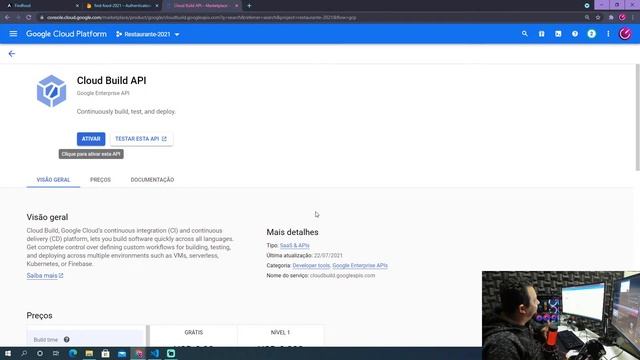
Task: Open Windows taskbar search
Action: (x=24, y=353)
